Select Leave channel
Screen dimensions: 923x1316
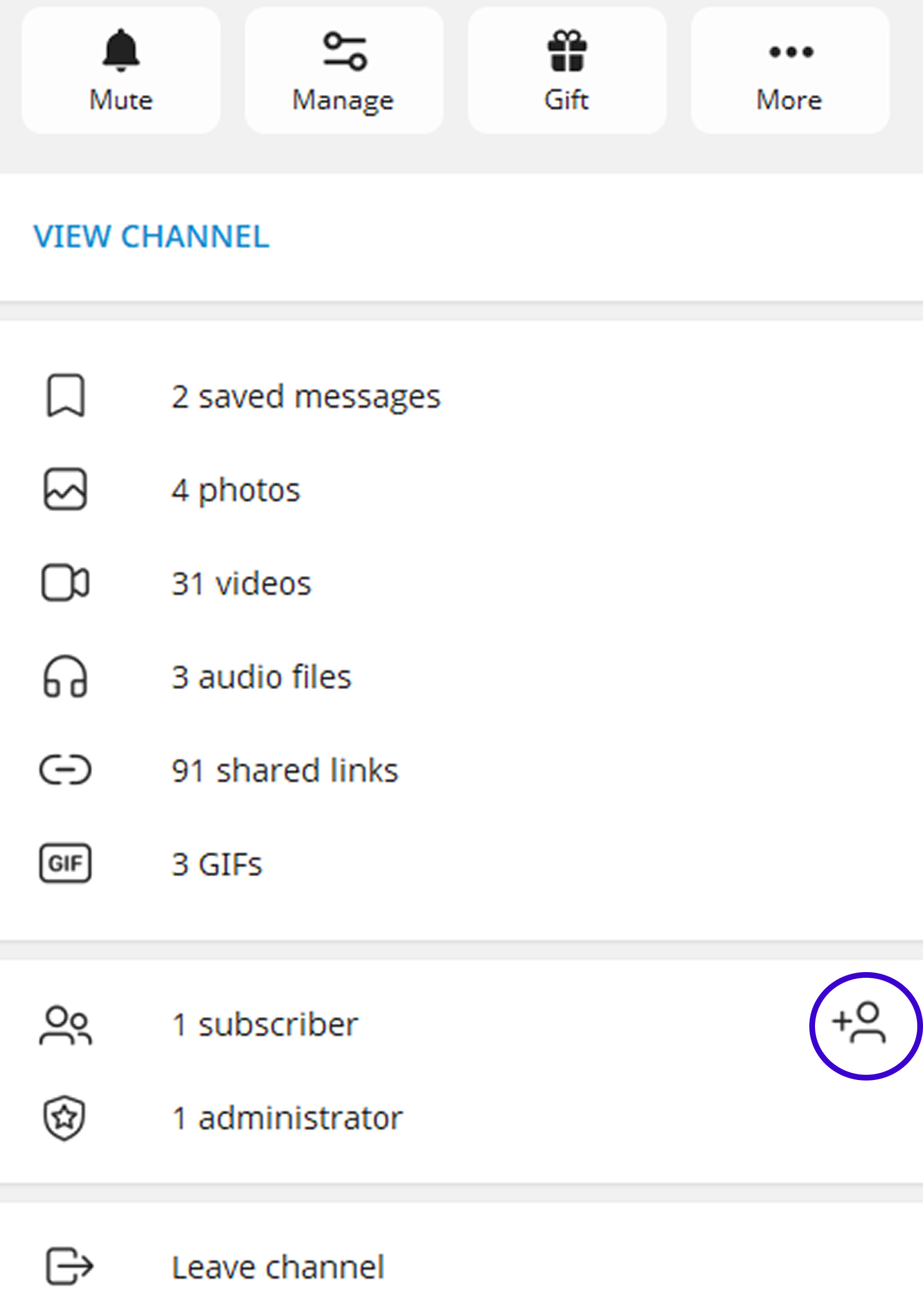tap(278, 1267)
